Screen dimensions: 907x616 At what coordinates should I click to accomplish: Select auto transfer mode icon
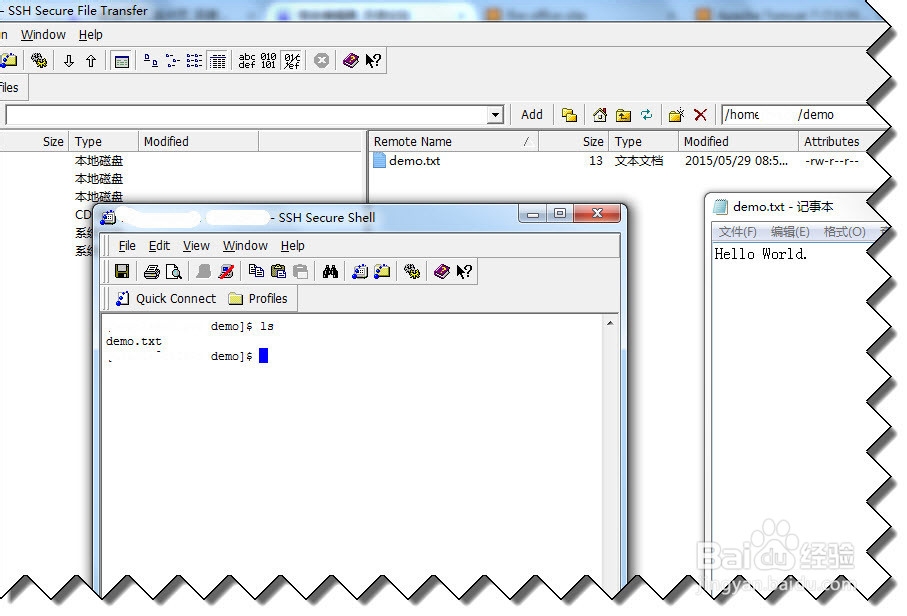coord(292,60)
